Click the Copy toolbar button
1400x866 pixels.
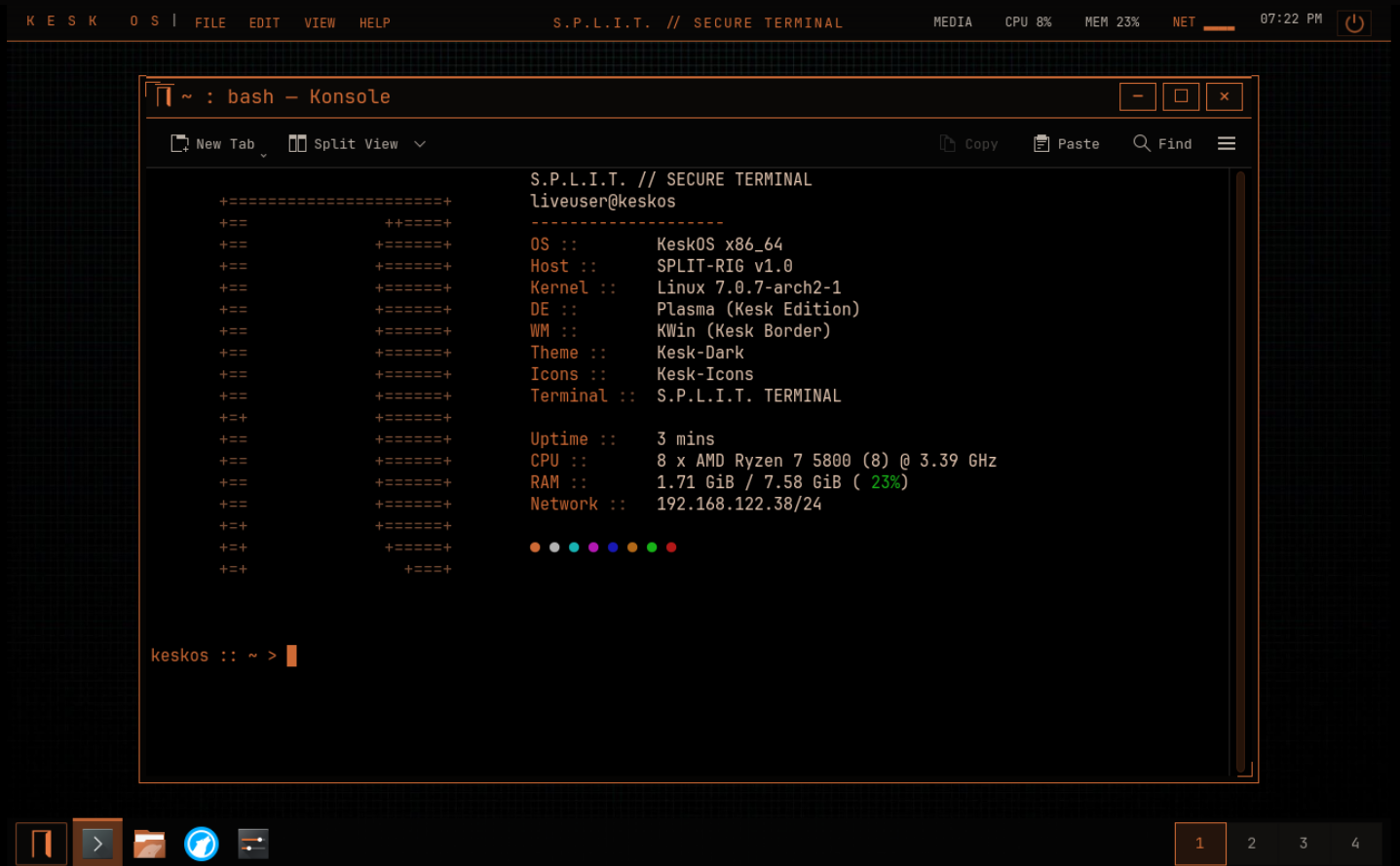tap(968, 144)
